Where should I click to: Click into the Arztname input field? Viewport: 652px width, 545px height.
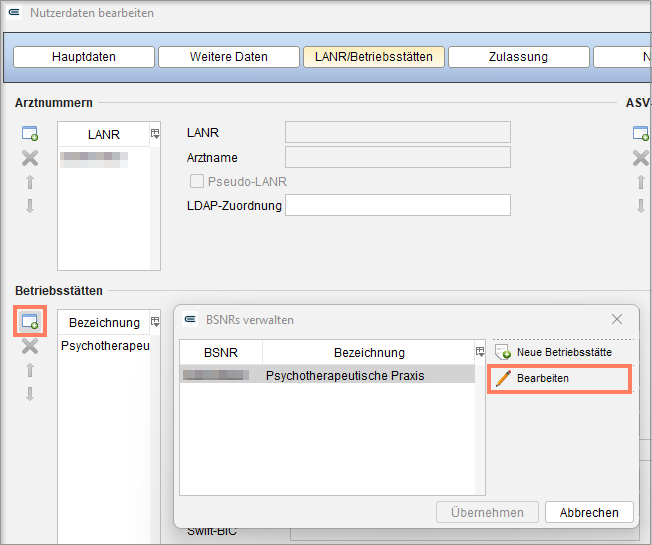[398, 157]
